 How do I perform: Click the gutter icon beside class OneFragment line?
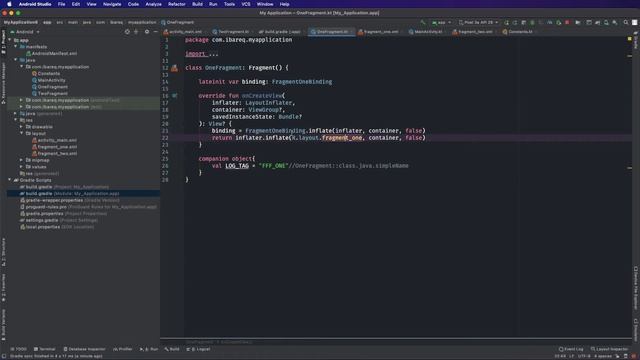[174, 68]
